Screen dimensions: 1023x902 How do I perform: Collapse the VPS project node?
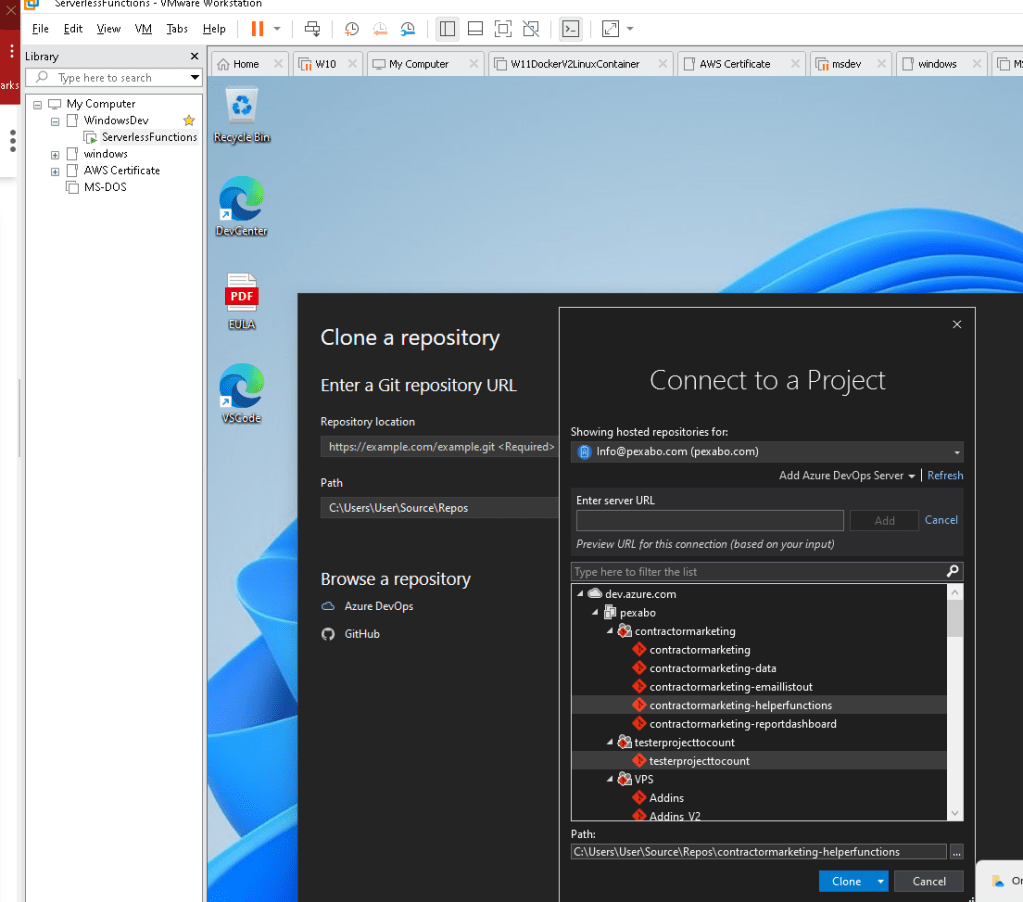click(610, 779)
